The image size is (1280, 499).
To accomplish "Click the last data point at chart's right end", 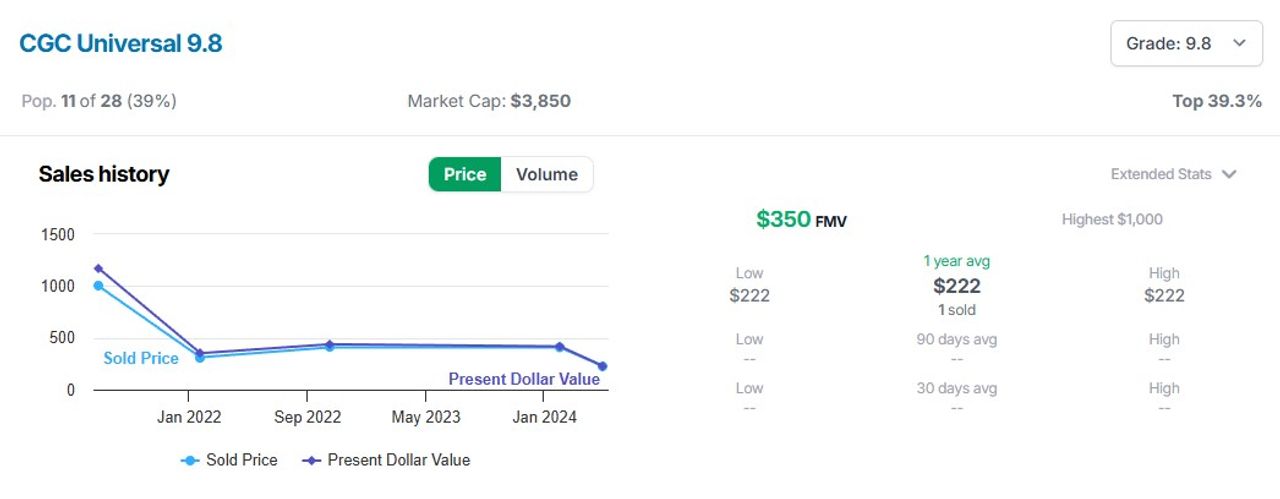I will [602, 366].
